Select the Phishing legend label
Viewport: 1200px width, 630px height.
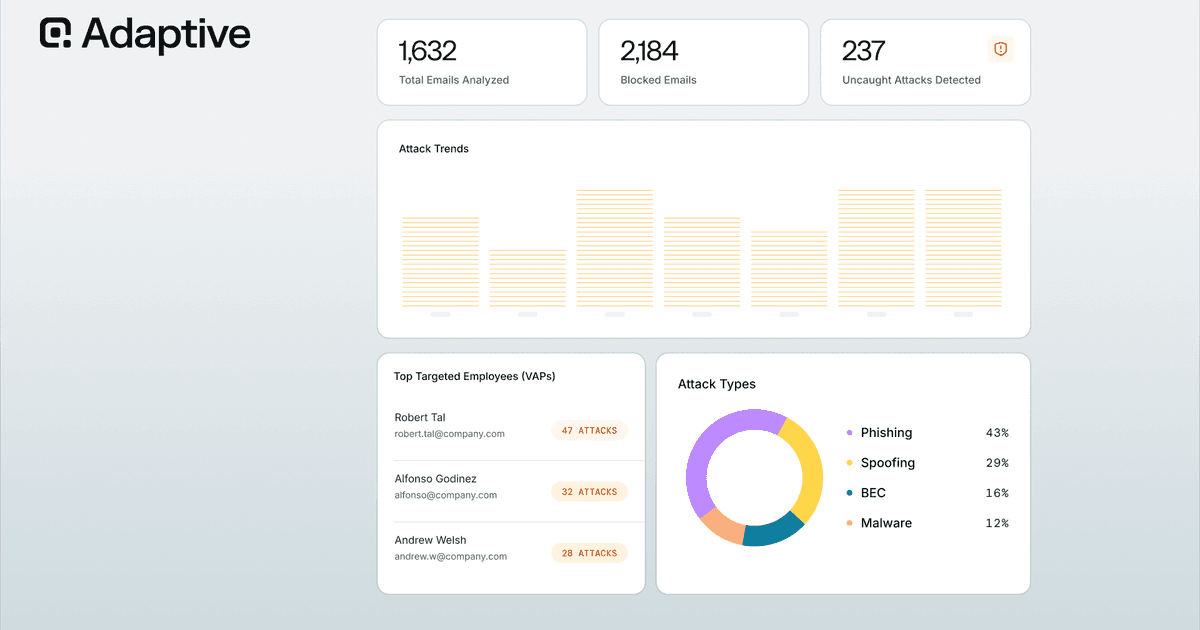[x=886, y=433]
